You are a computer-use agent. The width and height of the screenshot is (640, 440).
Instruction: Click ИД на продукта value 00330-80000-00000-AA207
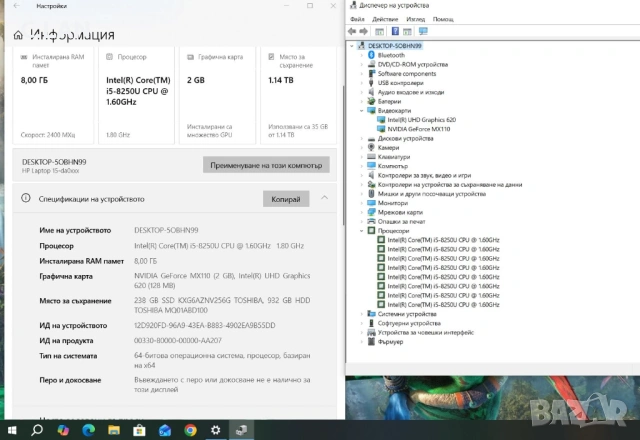[178, 340]
